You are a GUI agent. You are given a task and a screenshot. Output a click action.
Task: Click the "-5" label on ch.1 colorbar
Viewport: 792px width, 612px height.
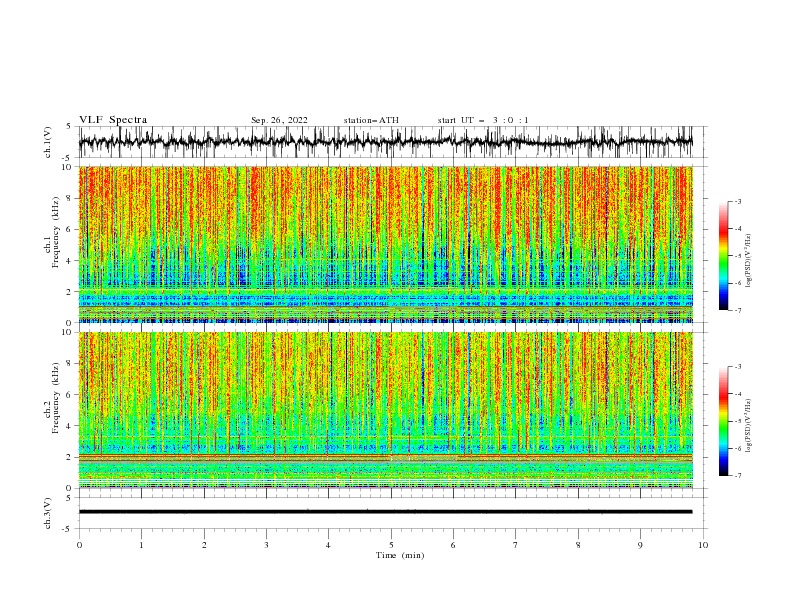[738, 256]
